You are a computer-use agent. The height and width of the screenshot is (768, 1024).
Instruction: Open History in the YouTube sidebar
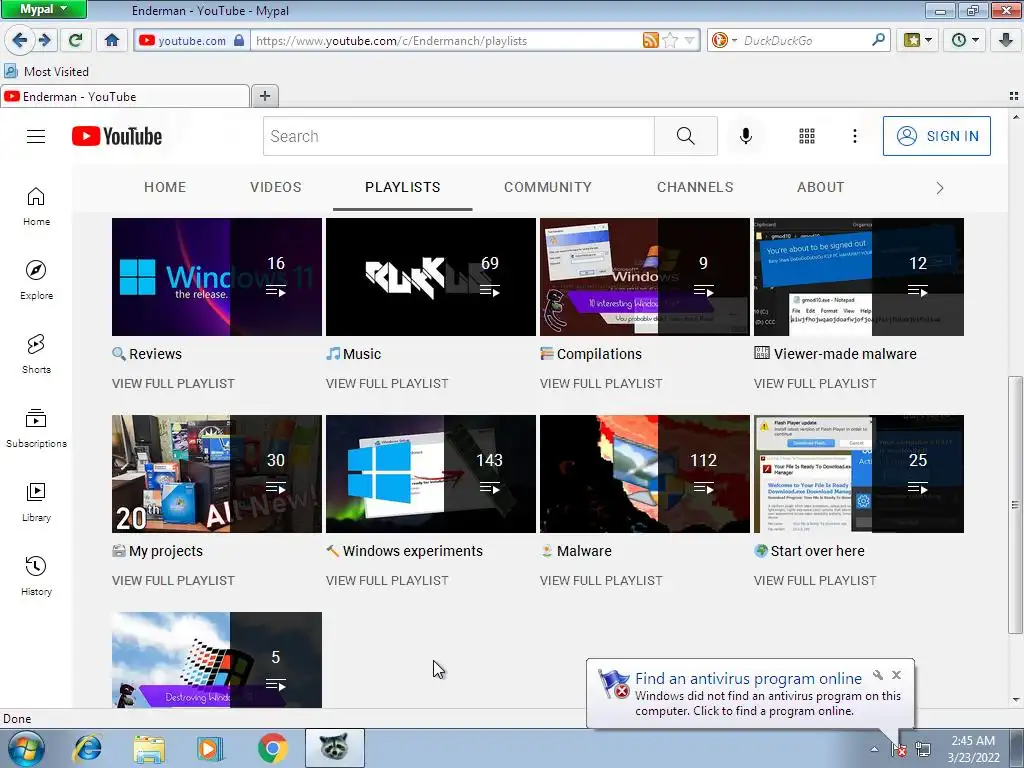(36, 575)
